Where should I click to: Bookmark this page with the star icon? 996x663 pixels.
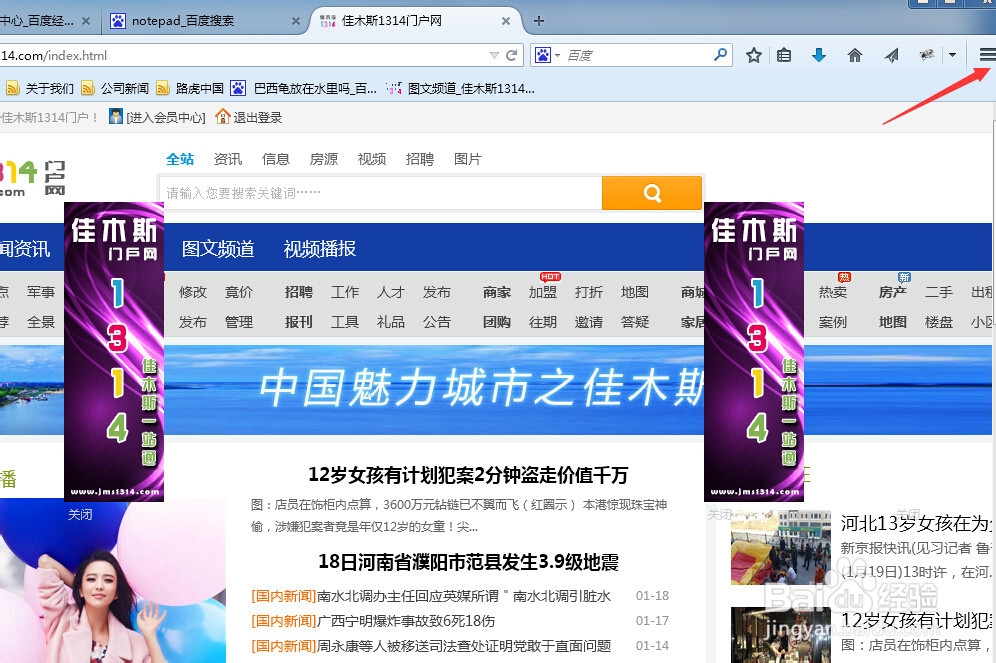(754, 55)
